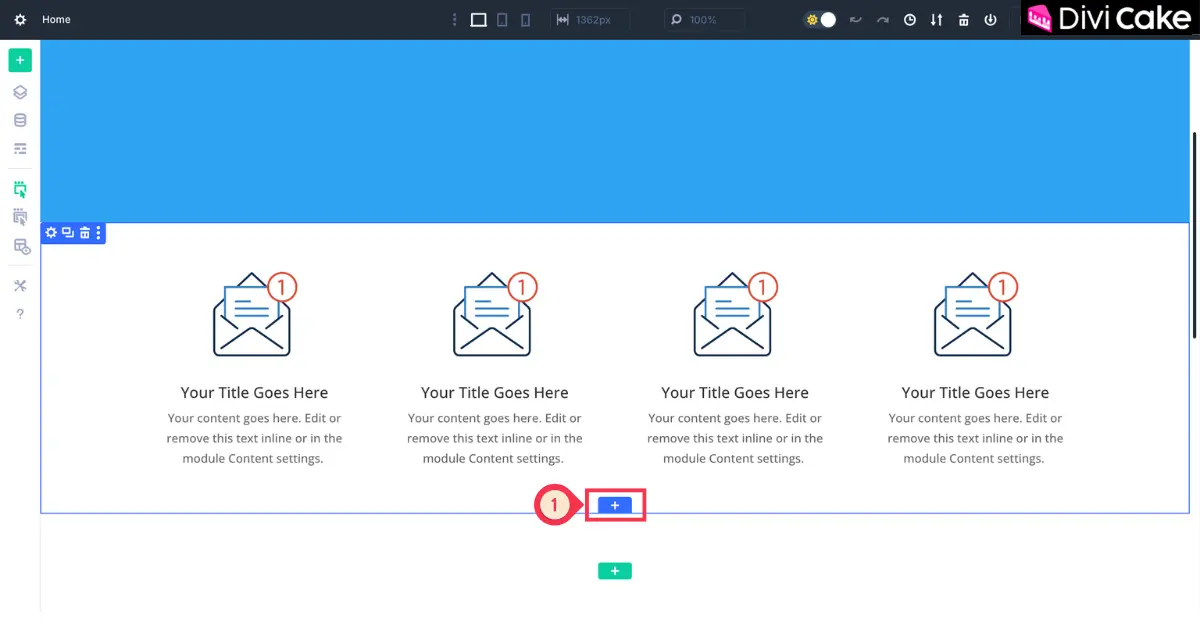
Task: Open the Divi builder settings gear
Action: [x=20, y=20]
